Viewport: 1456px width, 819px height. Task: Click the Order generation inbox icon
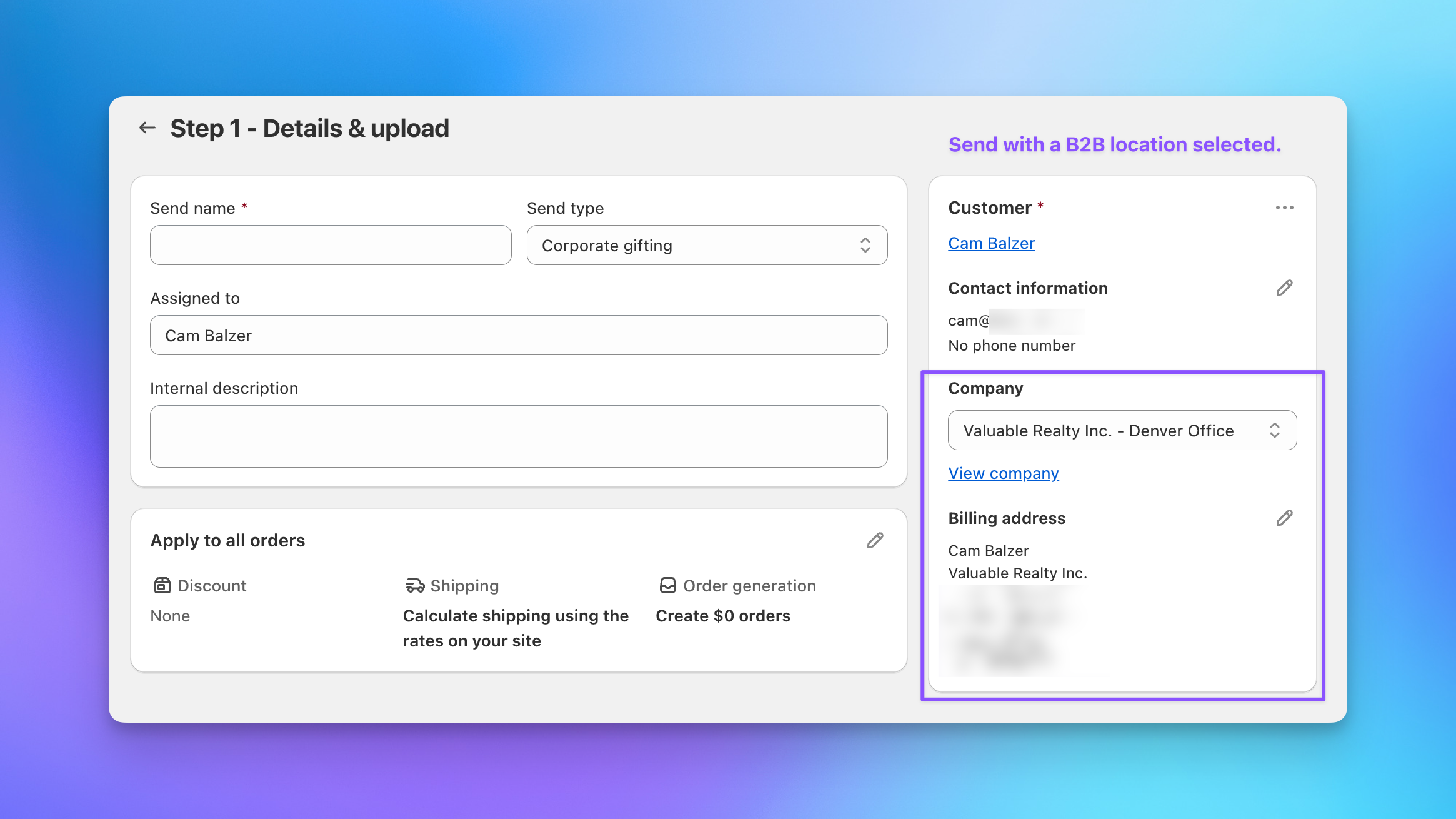pyautogui.click(x=667, y=585)
